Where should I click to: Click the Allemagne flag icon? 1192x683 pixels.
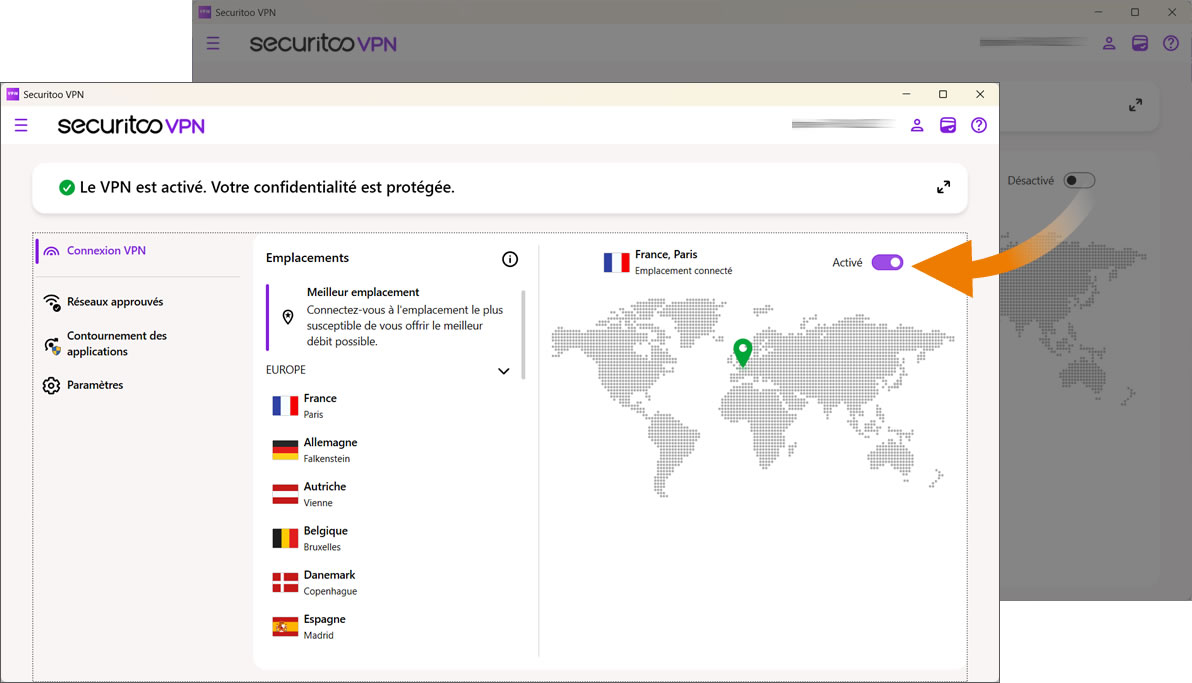coord(285,450)
